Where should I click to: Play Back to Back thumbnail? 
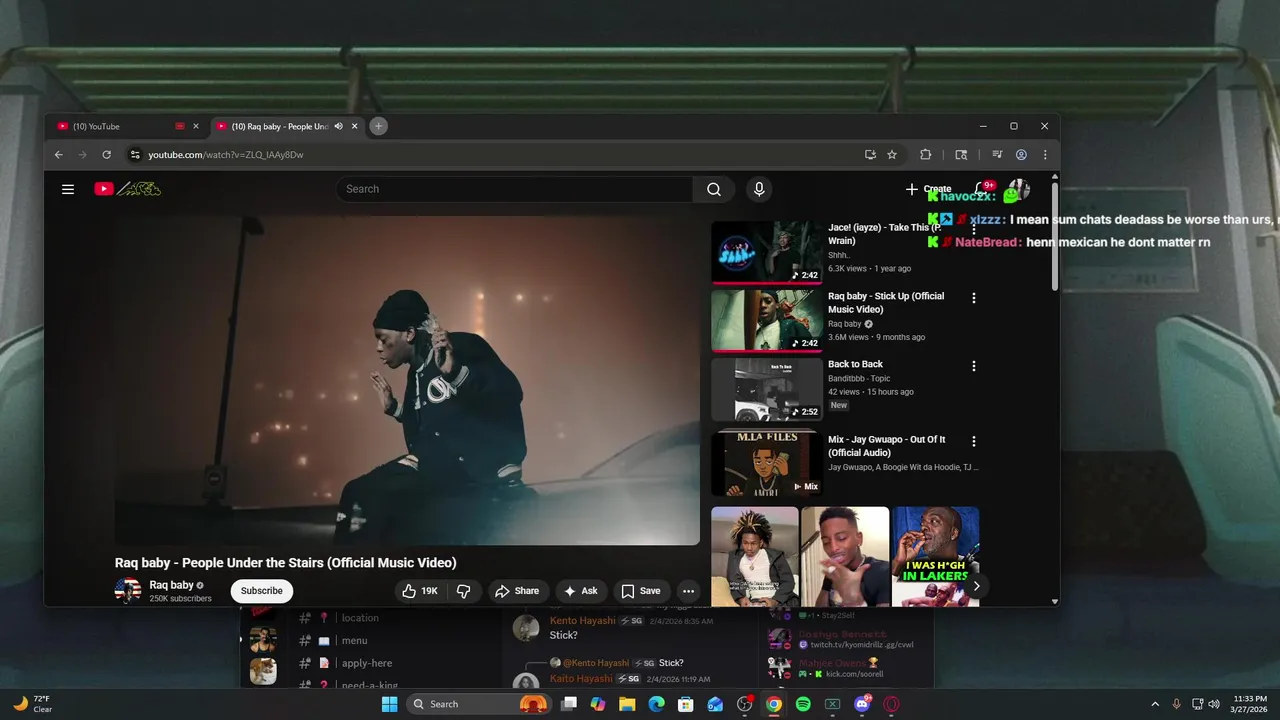tap(767, 389)
